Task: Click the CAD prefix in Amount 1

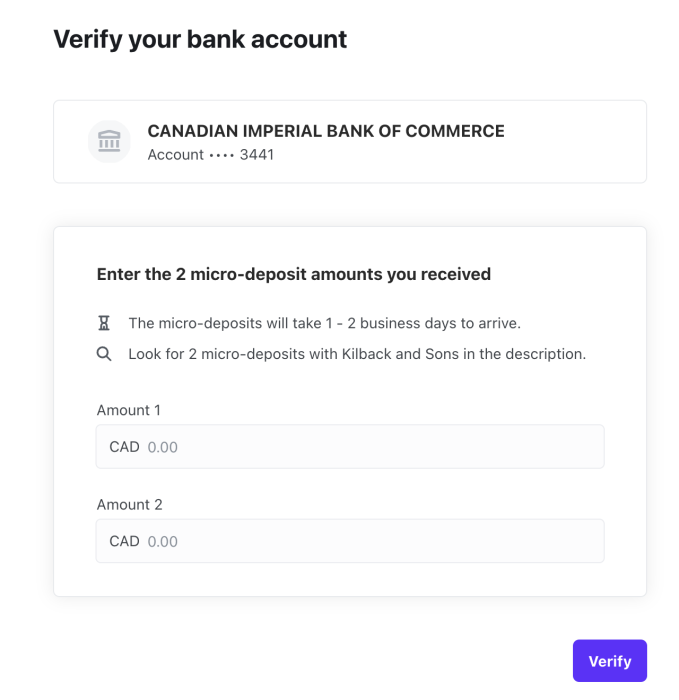Action: click(124, 447)
